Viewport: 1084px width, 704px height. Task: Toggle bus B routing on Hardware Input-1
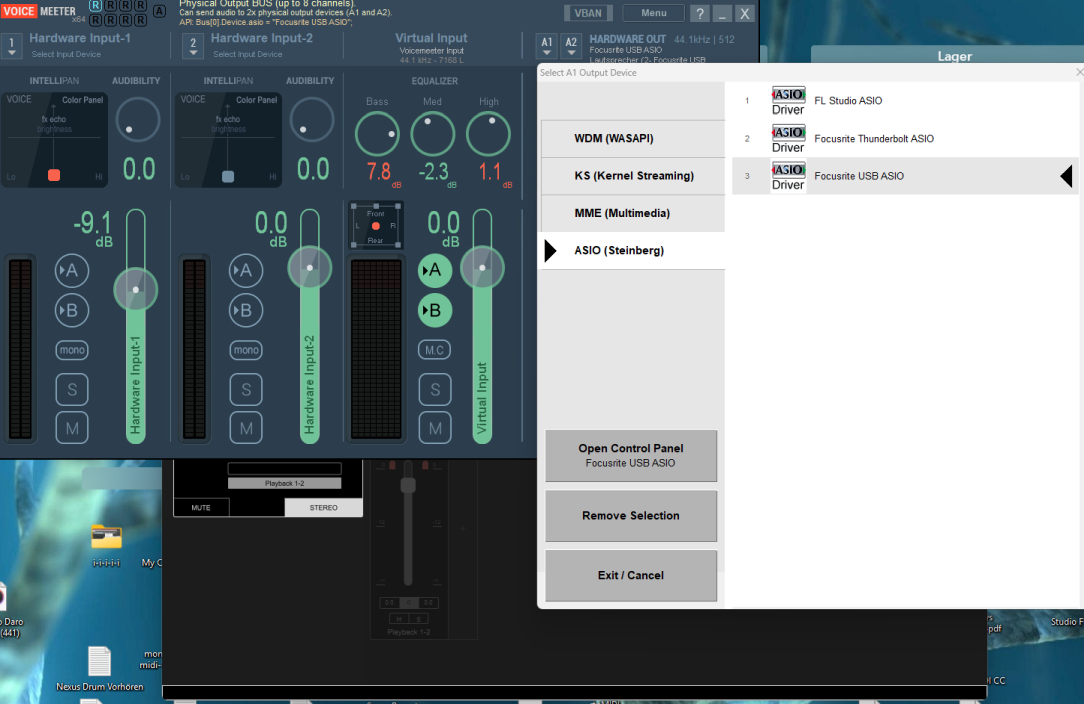[x=72, y=310]
